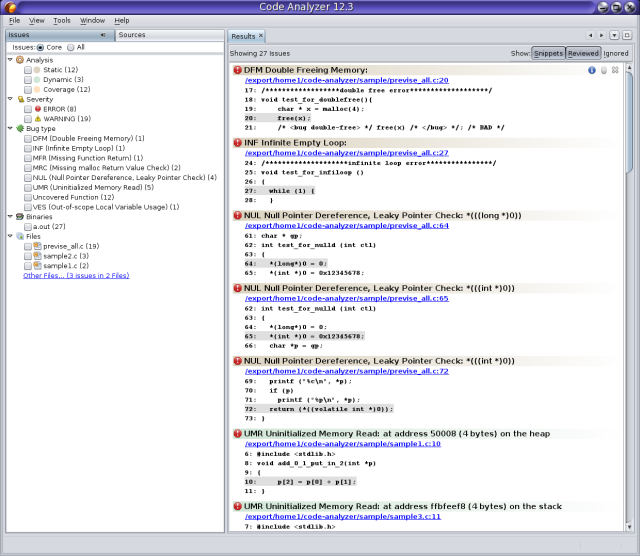Click the scrollbar up arrow in results
Screen dimensions: 640x556
[629, 67]
